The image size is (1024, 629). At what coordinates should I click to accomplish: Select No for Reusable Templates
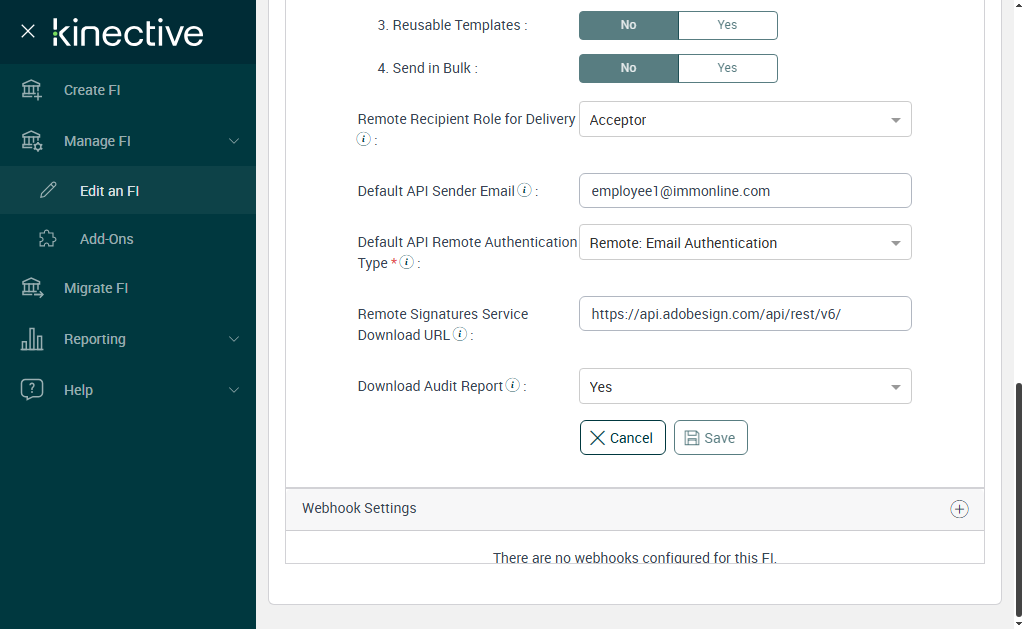tap(628, 25)
